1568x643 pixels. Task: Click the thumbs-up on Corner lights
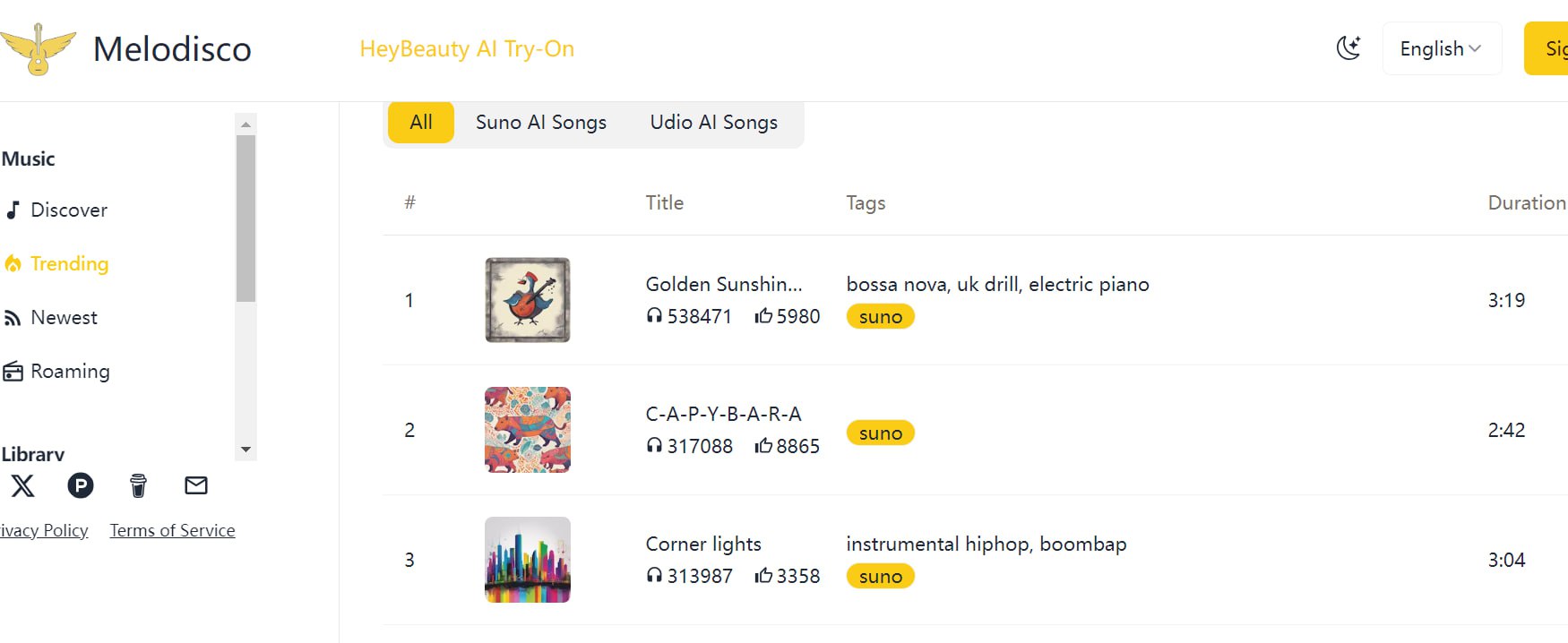pos(763,575)
